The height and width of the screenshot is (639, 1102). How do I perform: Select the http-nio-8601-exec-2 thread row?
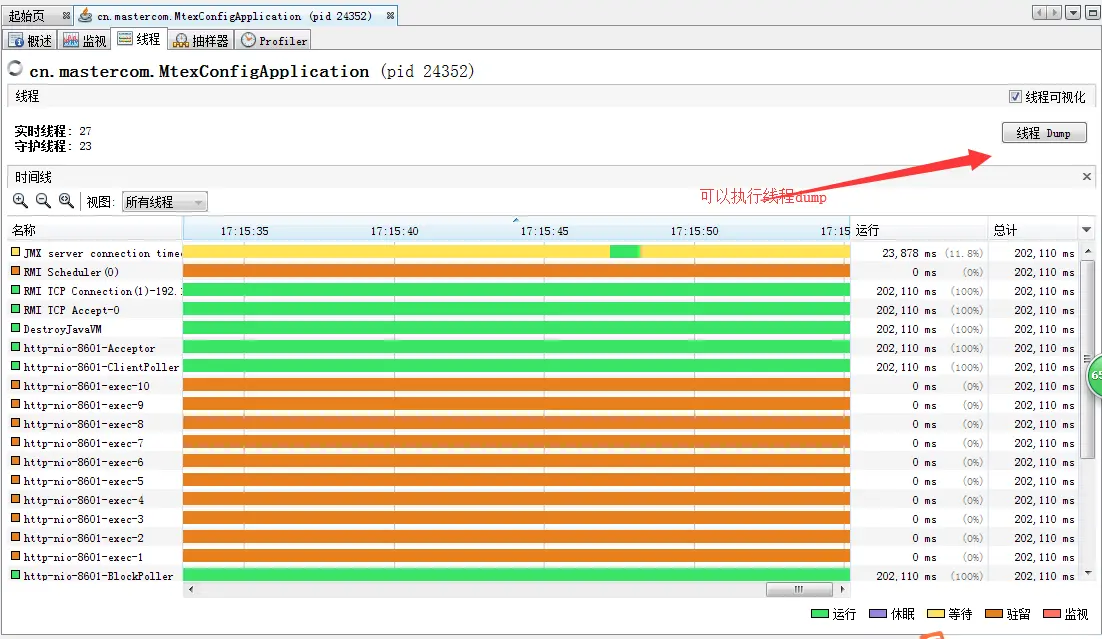point(543,537)
